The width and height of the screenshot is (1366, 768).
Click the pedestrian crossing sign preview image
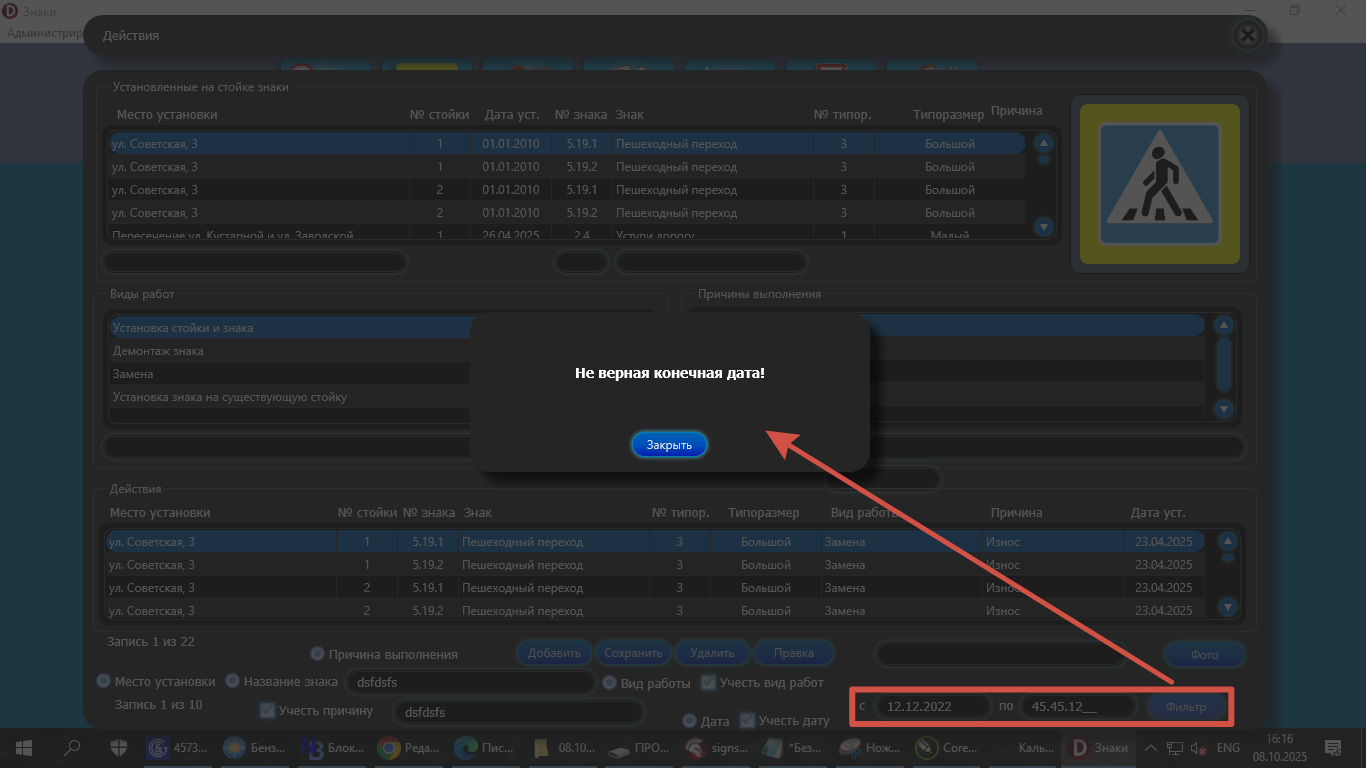pos(1159,184)
